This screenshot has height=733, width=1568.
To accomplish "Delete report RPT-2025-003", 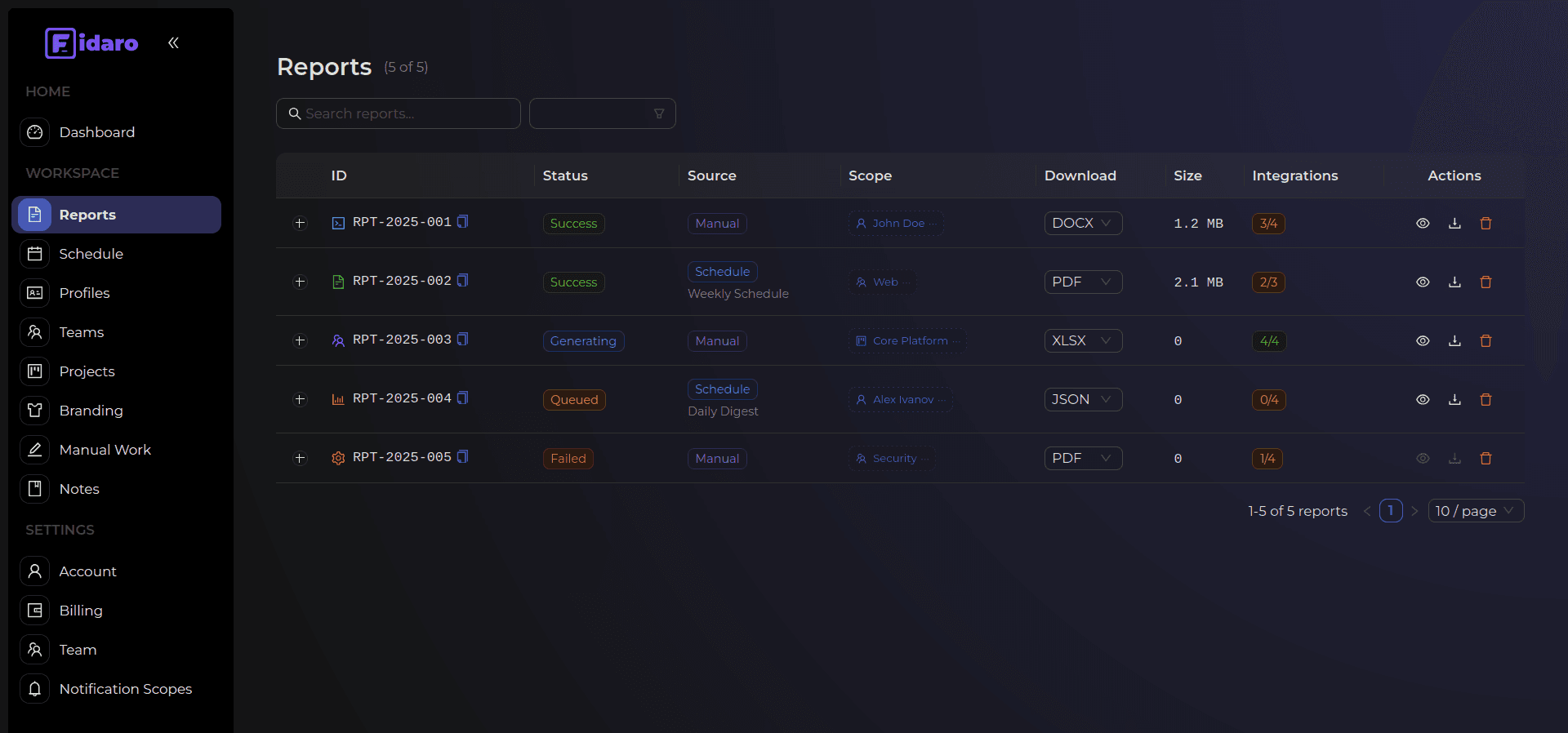I will (x=1486, y=341).
